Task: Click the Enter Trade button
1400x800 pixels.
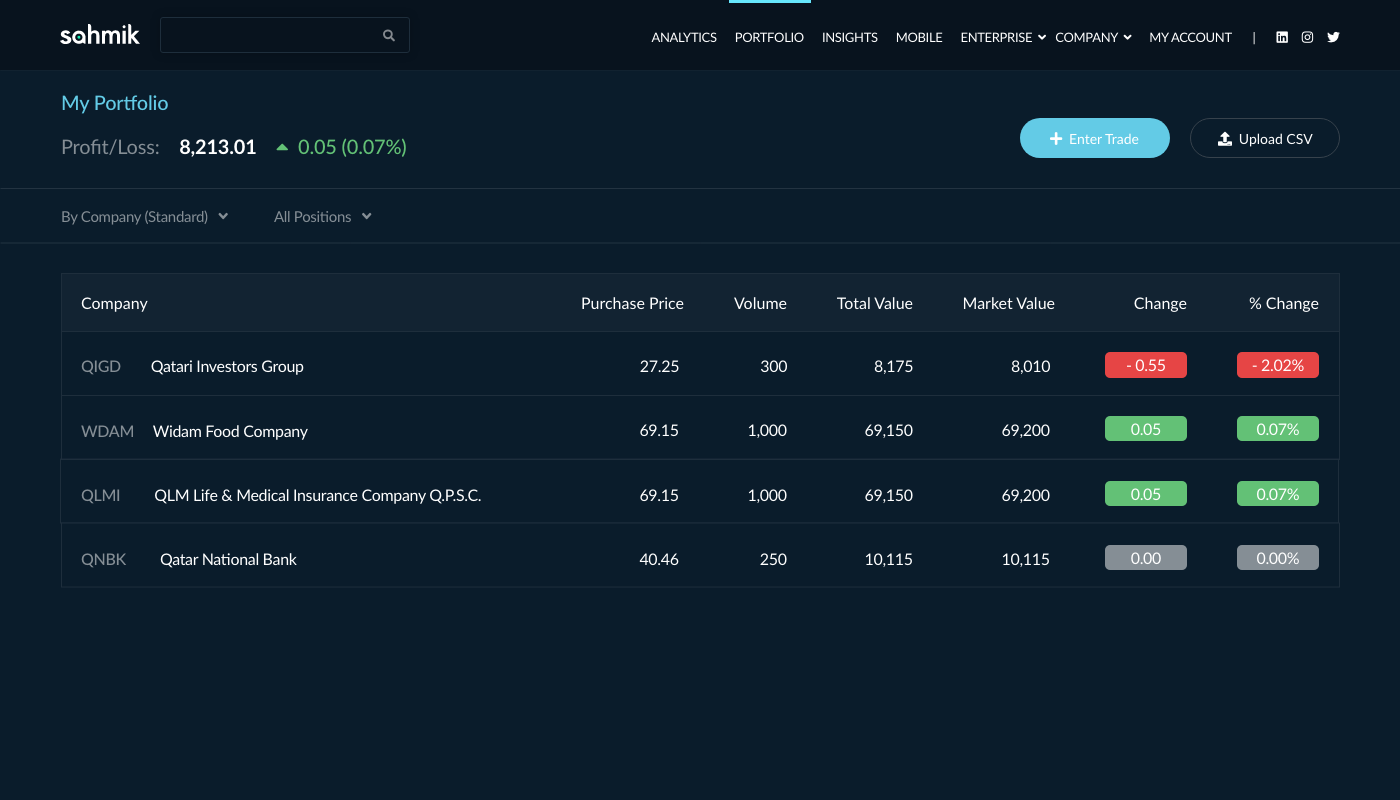Action: coord(1095,138)
